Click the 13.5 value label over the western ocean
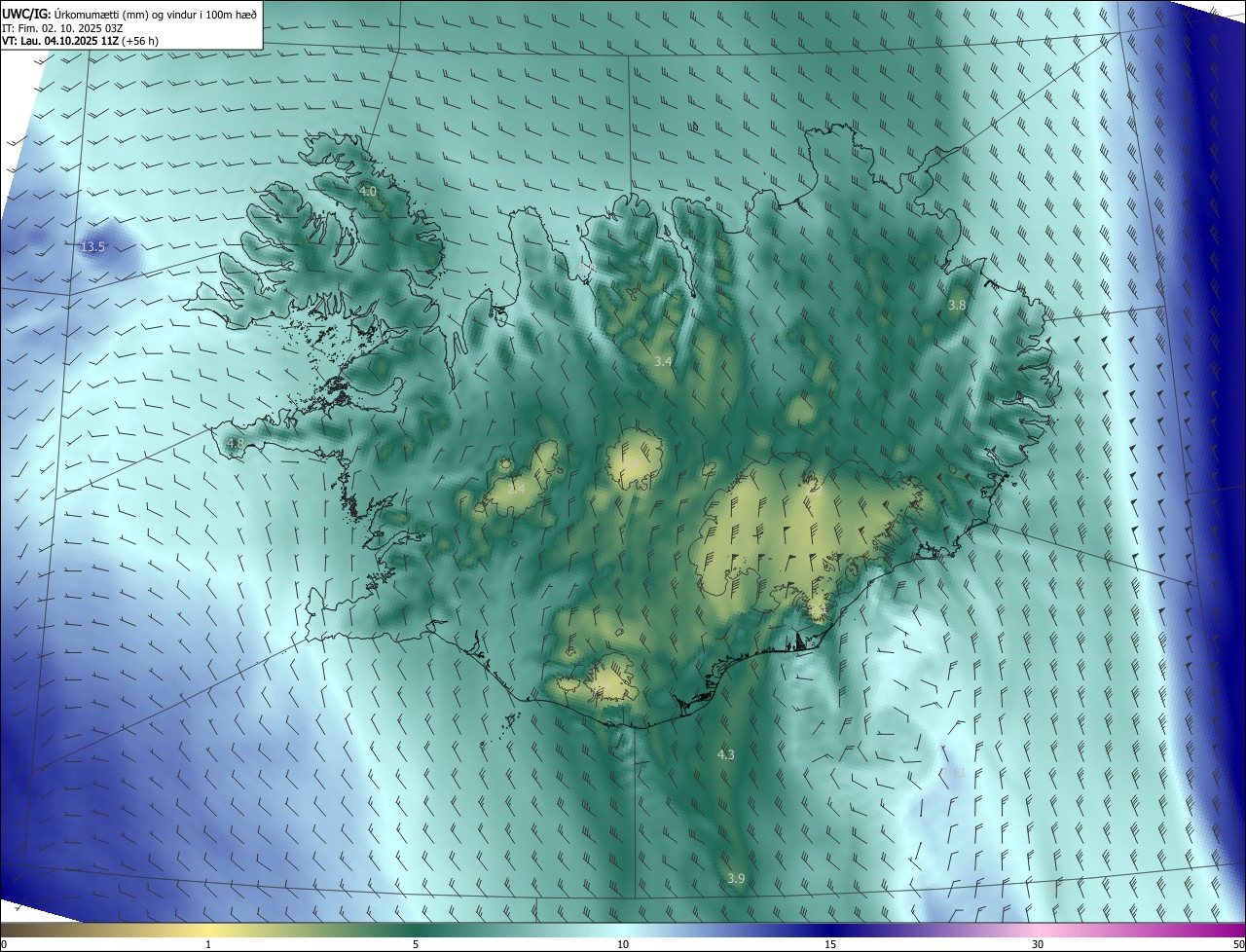1246x952 pixels. click(x=92, y=247)
